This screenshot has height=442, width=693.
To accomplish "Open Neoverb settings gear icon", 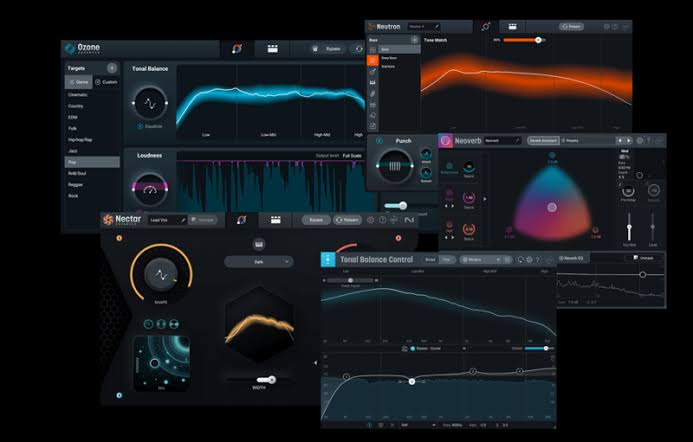I will point(640,141).
